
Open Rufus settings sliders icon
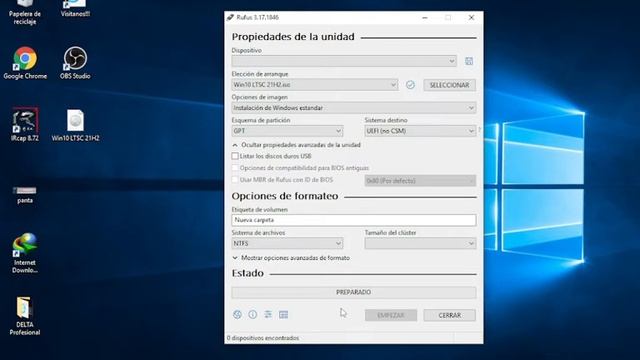268,314
